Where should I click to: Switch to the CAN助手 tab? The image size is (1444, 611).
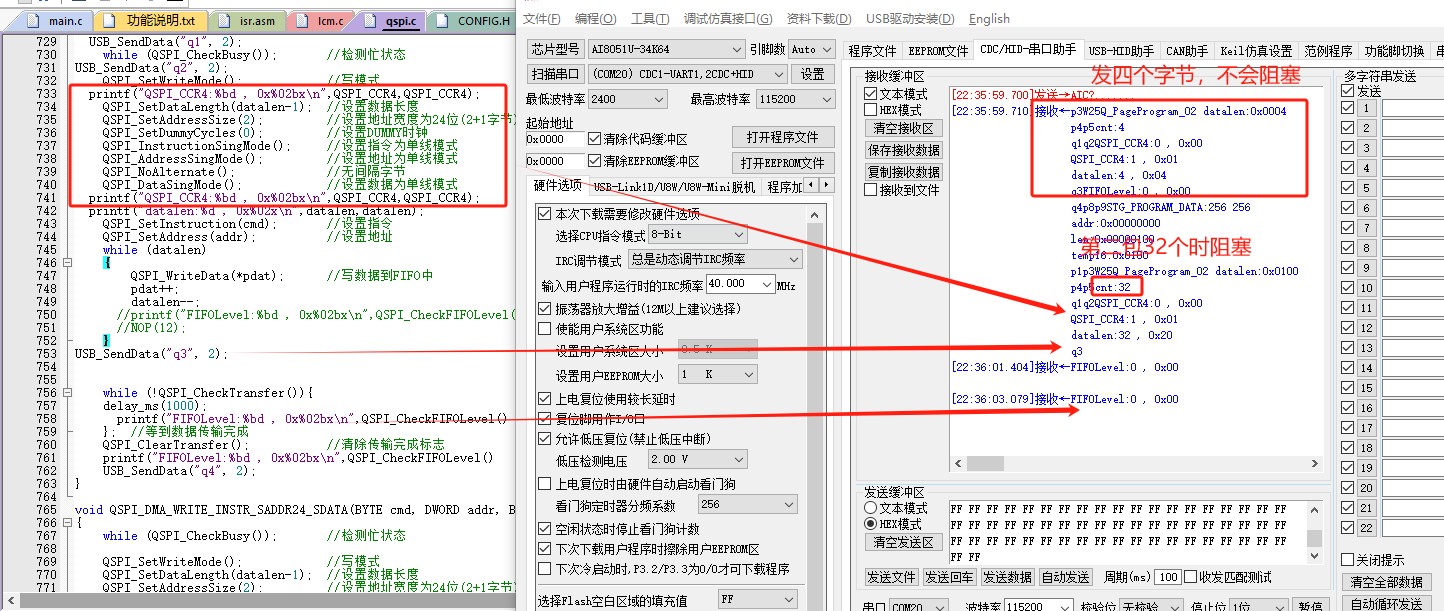tap(1186, 51)
